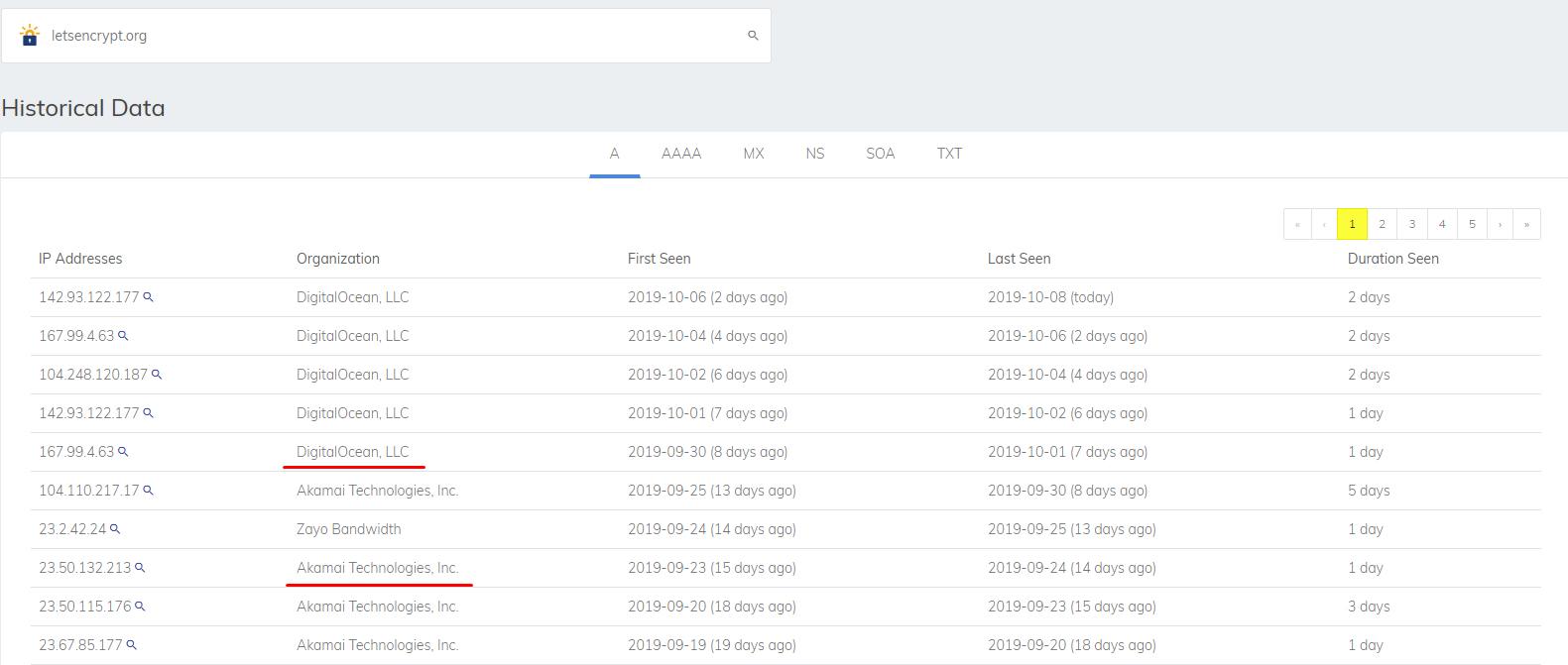Screen dimensions: 1568x665
Task: Click last seen 2019-09-23 (15 days ago)
Action: coord(1072,607)
